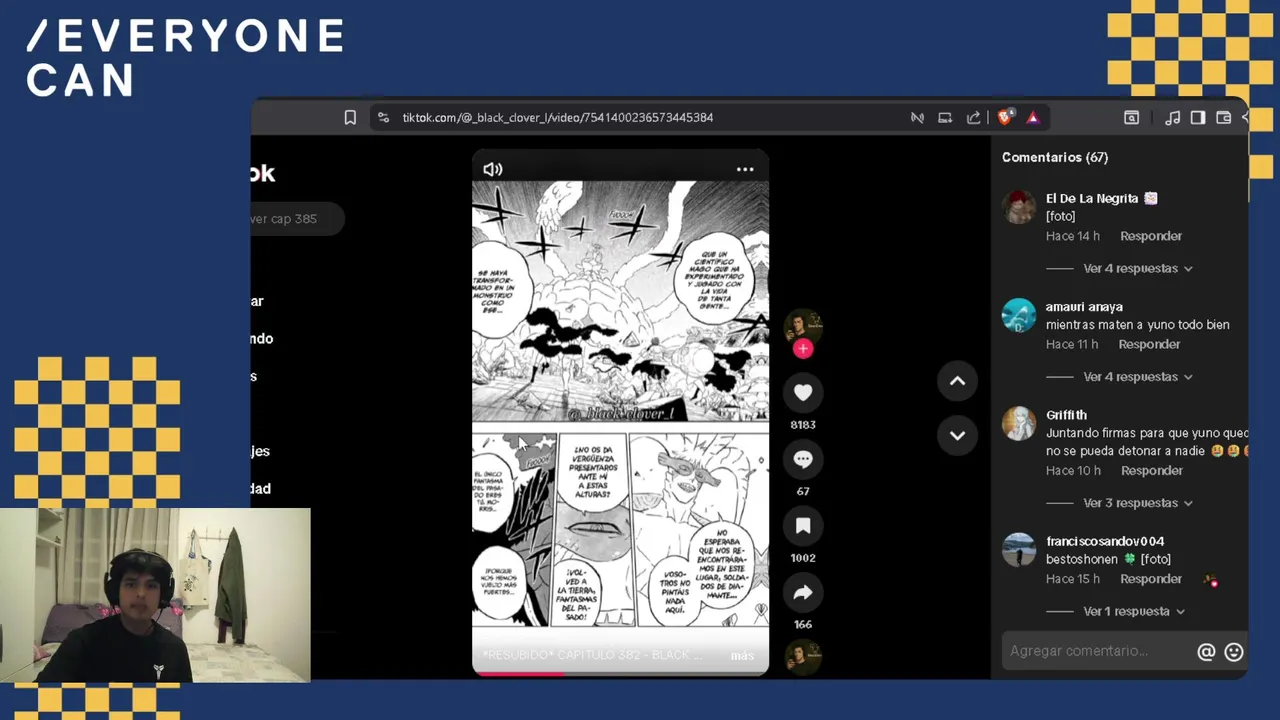The height and width of the screenshot is (720, 1280).
Task: Expand video caption with 'más'
Action: pyautogui.click(x=742, y=656)
